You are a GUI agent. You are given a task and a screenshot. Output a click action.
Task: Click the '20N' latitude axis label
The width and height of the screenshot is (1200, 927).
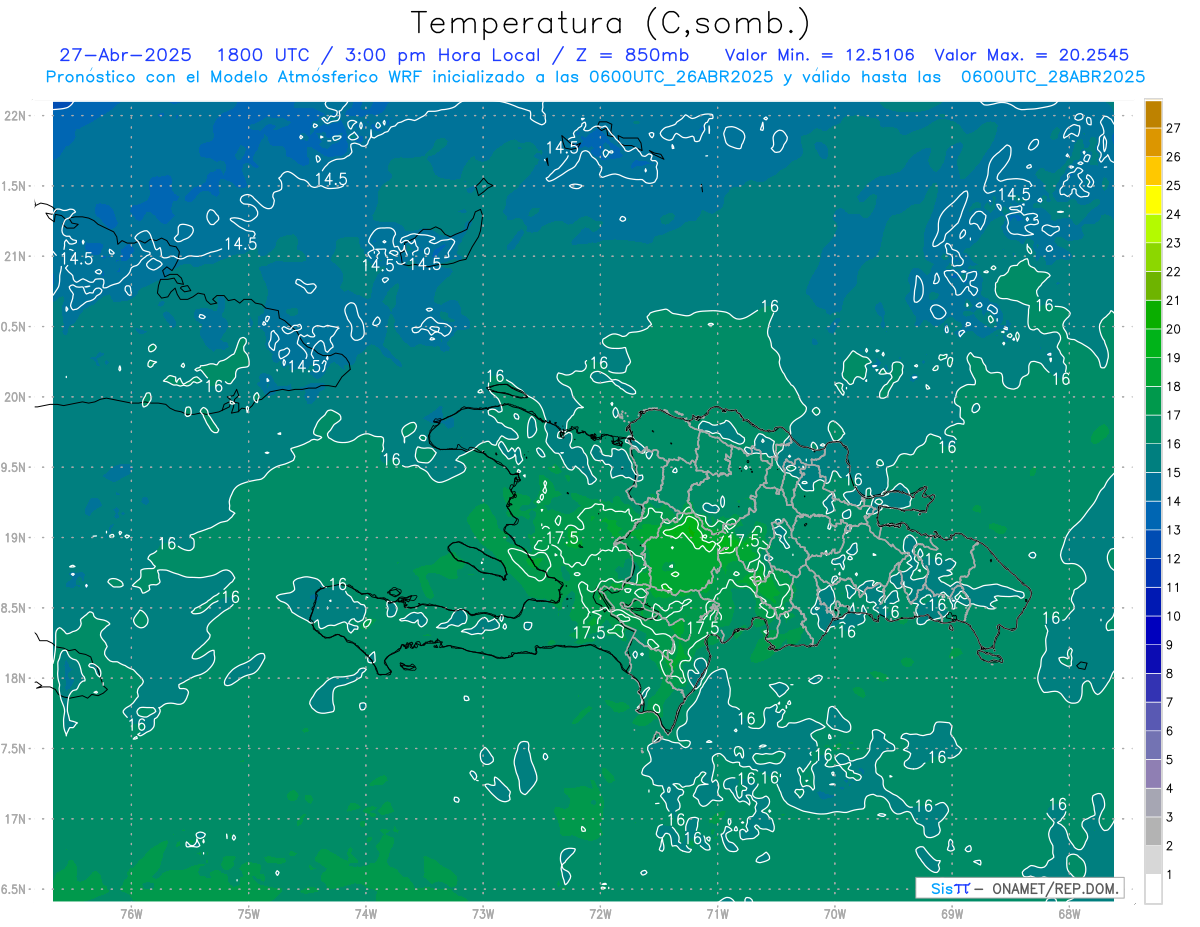[x=15, y=397]
